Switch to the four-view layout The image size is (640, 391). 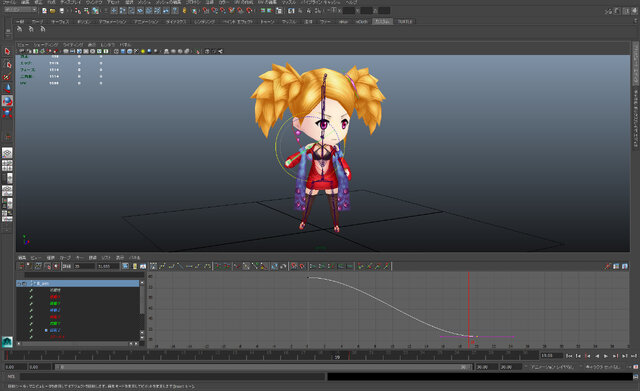tap(7, 165)
